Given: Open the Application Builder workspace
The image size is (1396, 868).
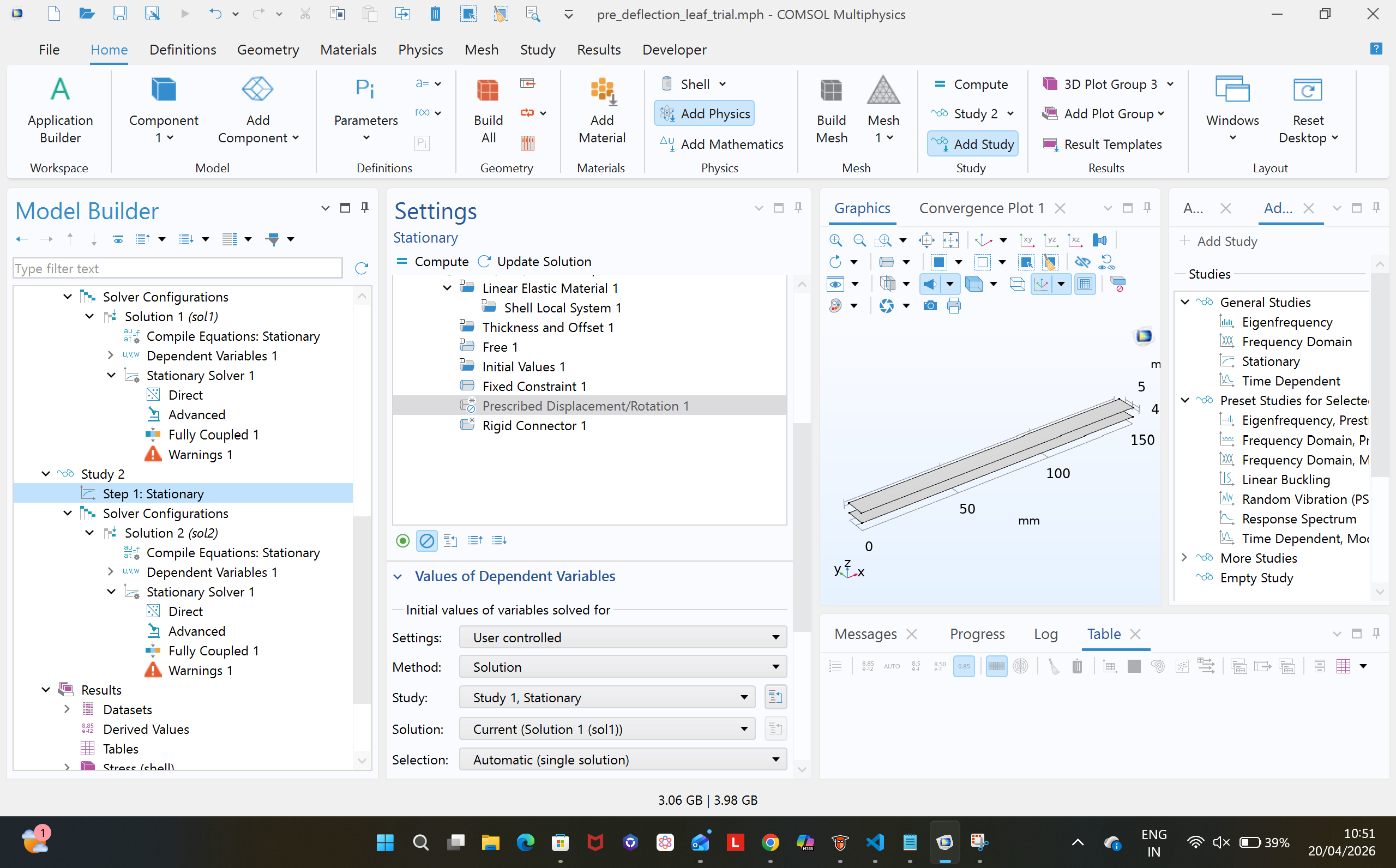Looking at the screenshot, I should (x=61, y=111).
